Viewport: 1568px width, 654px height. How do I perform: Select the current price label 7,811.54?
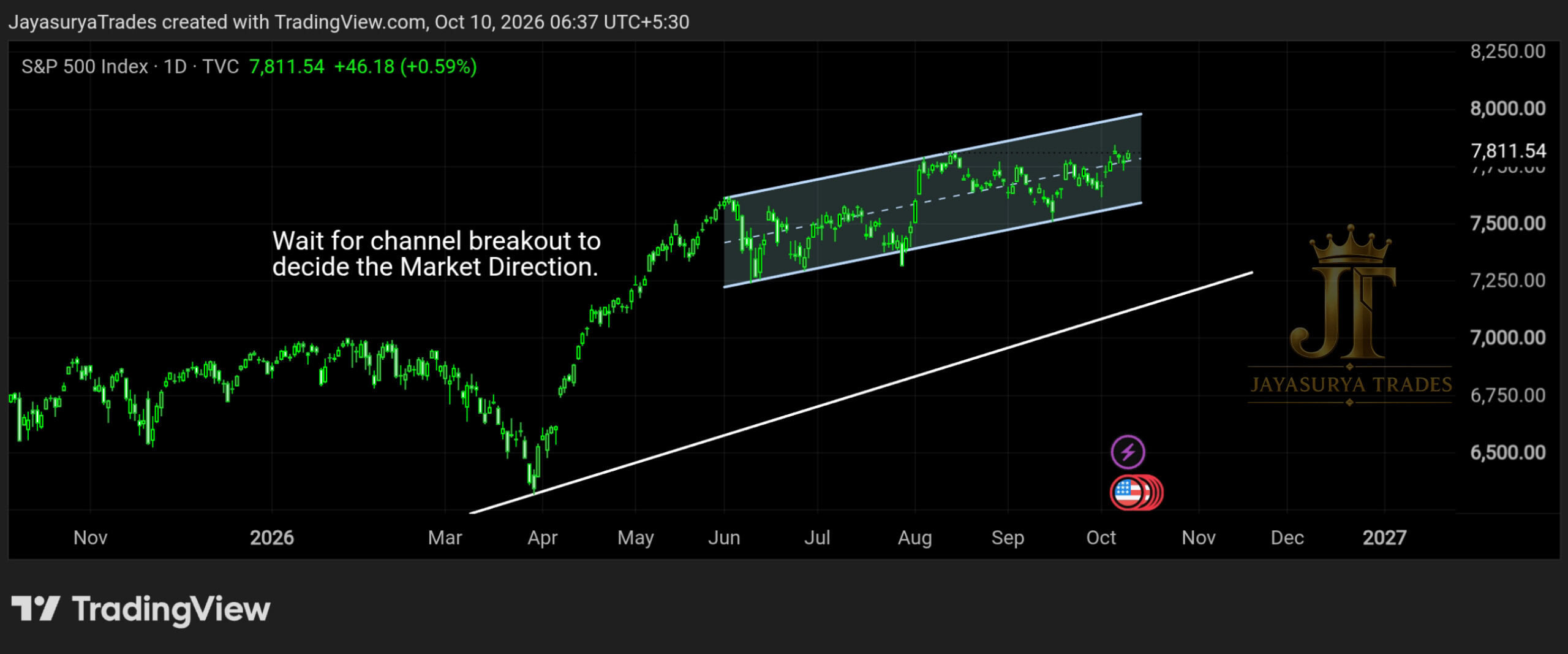tap(1508, 151)
